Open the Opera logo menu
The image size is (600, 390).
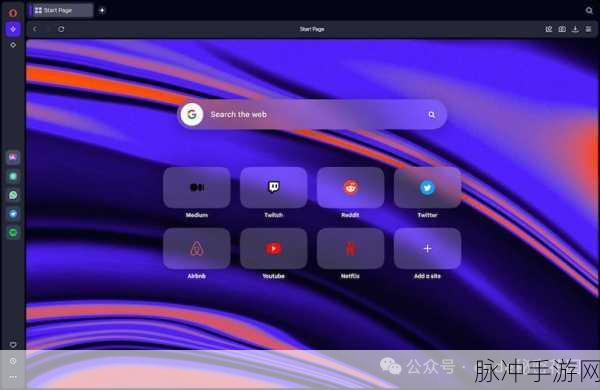[x=13, y=13]
